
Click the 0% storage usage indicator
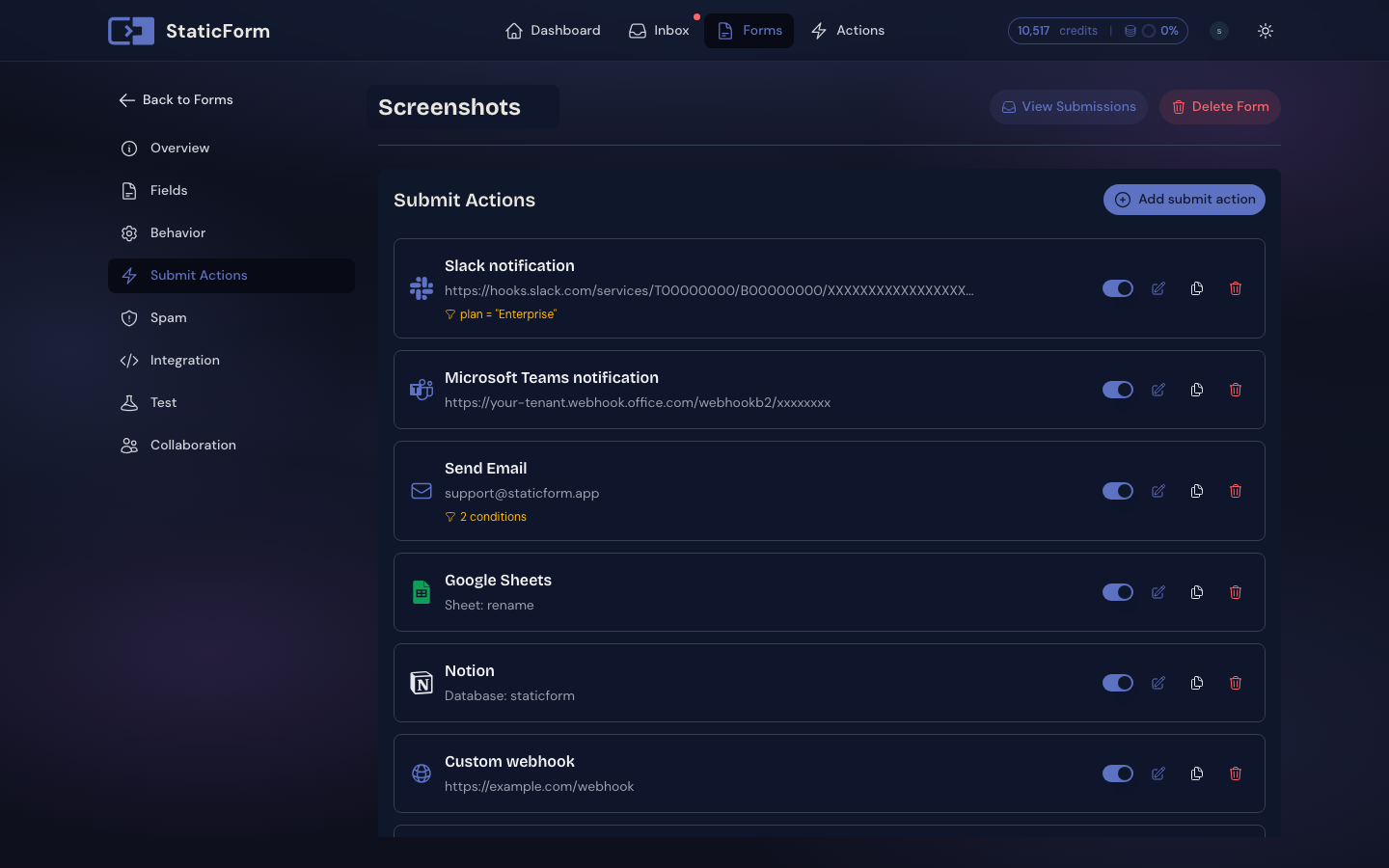click(x=1152, y=31)
